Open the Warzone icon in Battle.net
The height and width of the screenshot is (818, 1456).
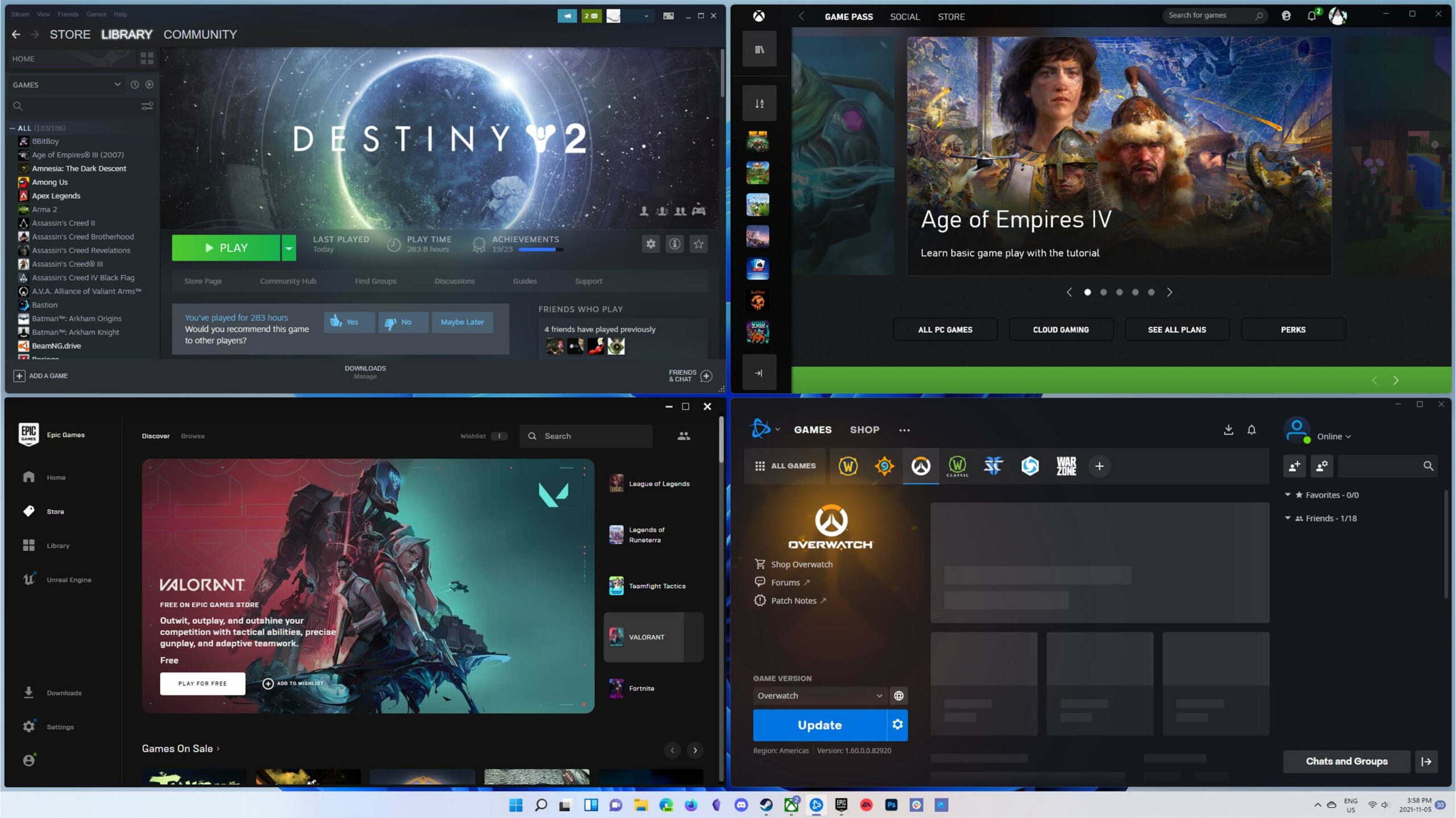(1066, 466)
